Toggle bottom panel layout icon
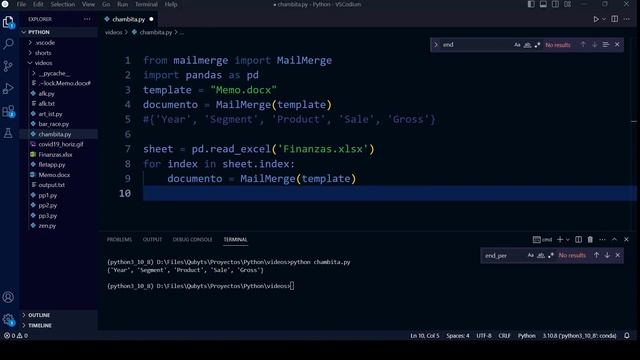The image size is (640, 360). point(543,4)
